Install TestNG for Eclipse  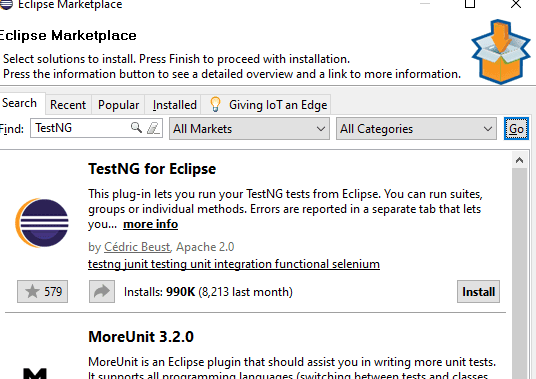(x=478, y=292)
